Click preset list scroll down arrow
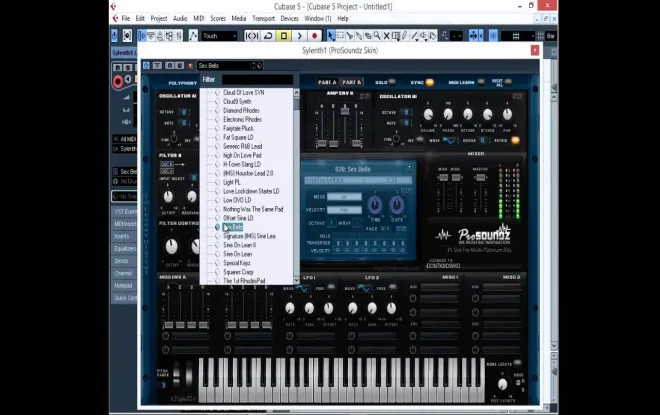 [296, 280]
